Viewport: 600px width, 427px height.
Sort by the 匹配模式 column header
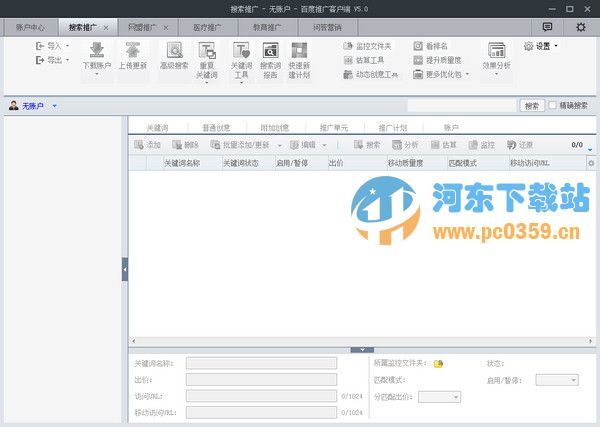(x=478, y=163)
